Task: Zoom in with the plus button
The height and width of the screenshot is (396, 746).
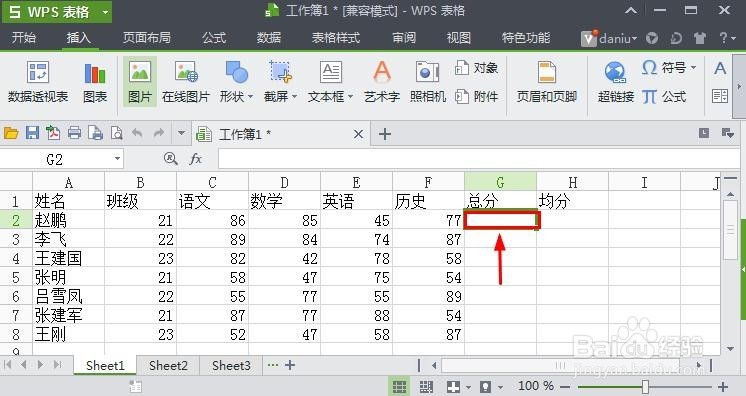Action: [x=723, y=386]
